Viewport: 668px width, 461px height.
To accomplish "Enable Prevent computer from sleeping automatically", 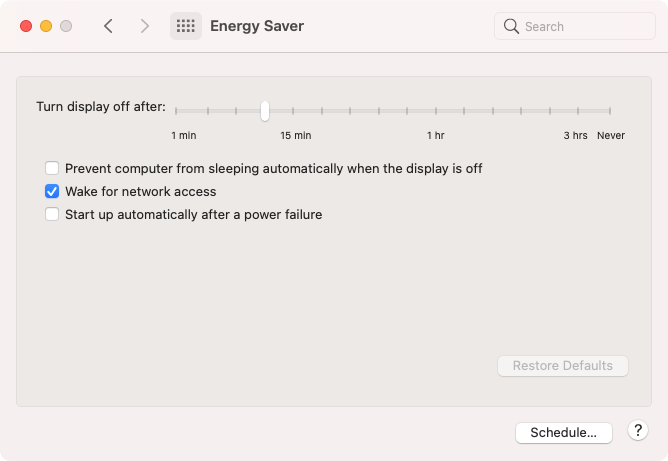I will [x=52, y=168].
